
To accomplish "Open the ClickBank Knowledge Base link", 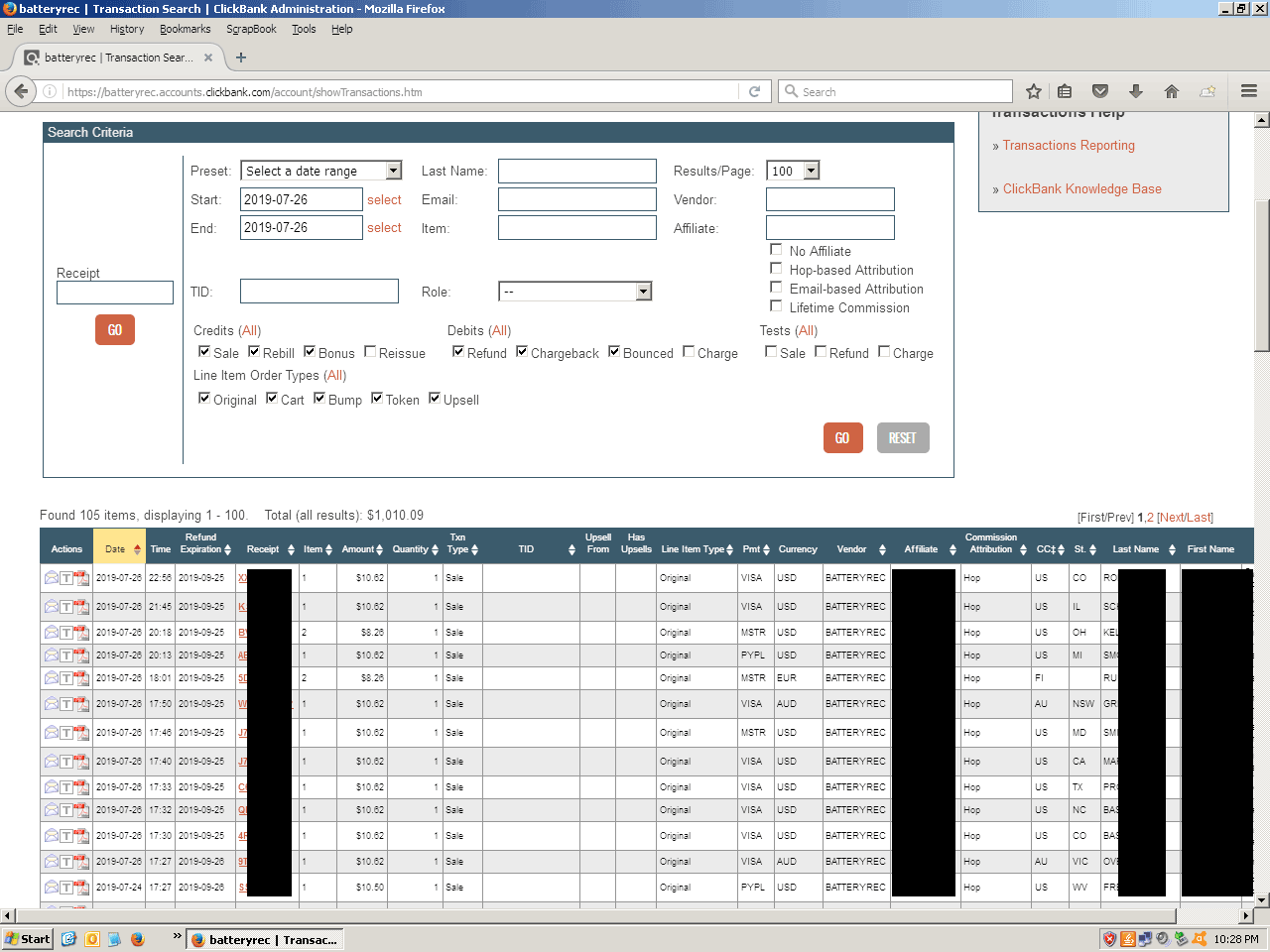I will 1081,189.
